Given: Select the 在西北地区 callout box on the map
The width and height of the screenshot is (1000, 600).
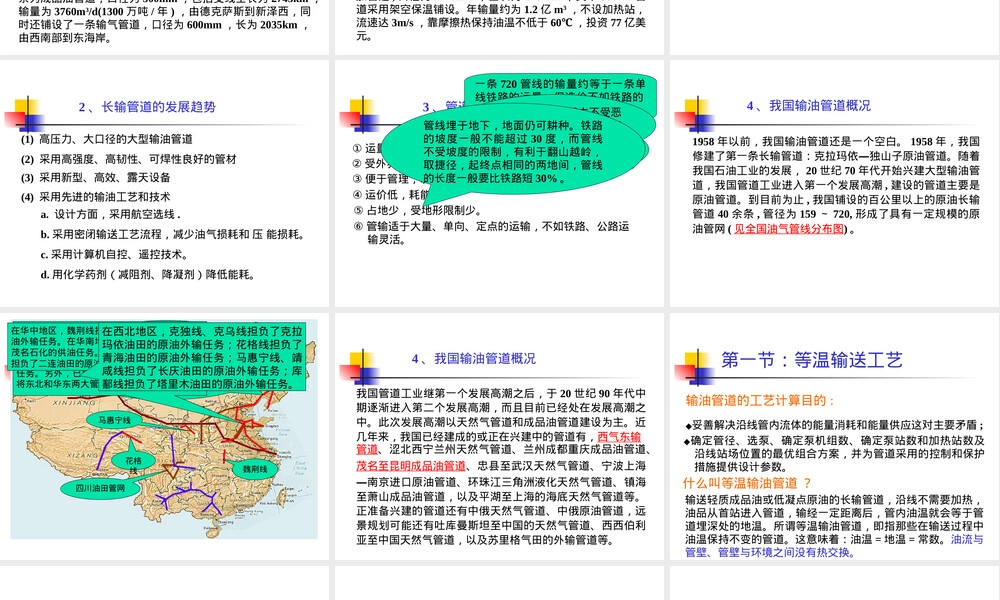Looking at the screenshot, I should coord(202,358).
